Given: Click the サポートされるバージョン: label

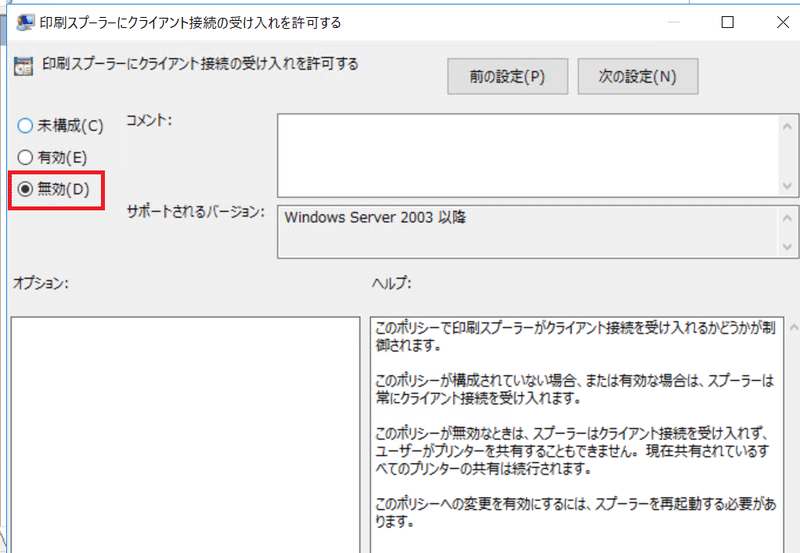Looking at the screenshot, I should pos(195,212).
